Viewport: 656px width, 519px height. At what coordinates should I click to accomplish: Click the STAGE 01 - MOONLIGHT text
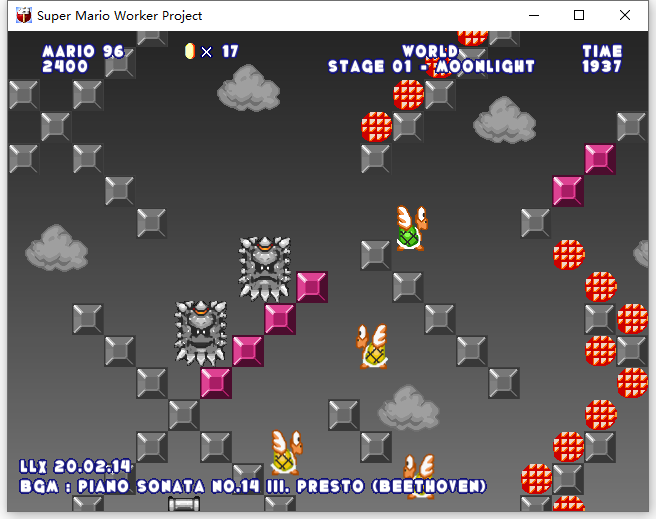point(431,66)
